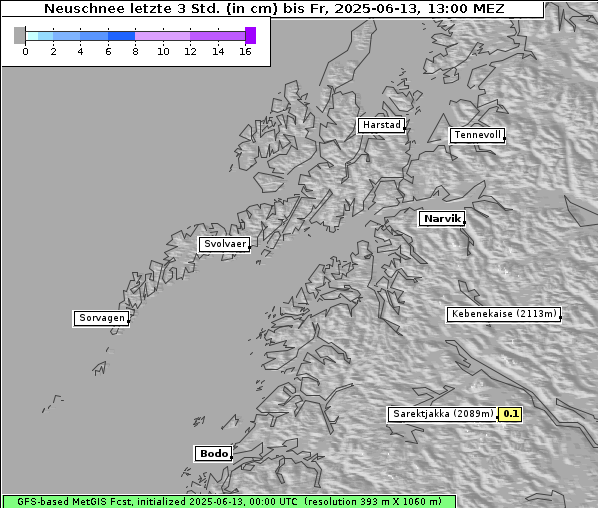Click the dark blue 6-8 legend segment
This screenshot has width=598, height=508.
pyautogui.click(x=122, y=36)
